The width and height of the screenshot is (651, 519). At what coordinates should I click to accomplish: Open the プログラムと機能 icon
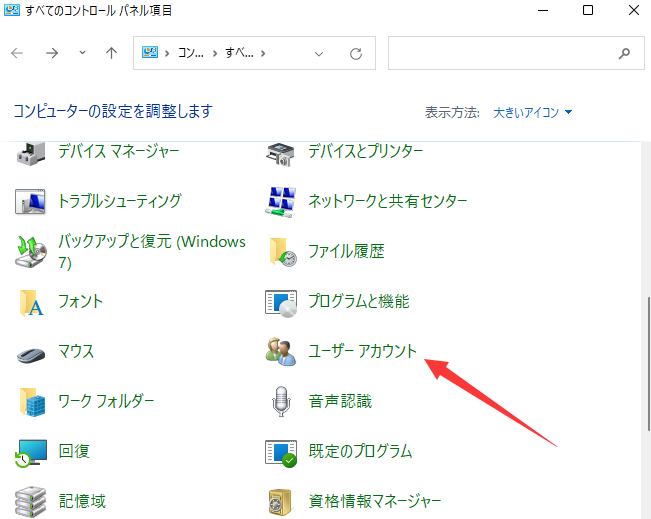[x=281, y=304]
